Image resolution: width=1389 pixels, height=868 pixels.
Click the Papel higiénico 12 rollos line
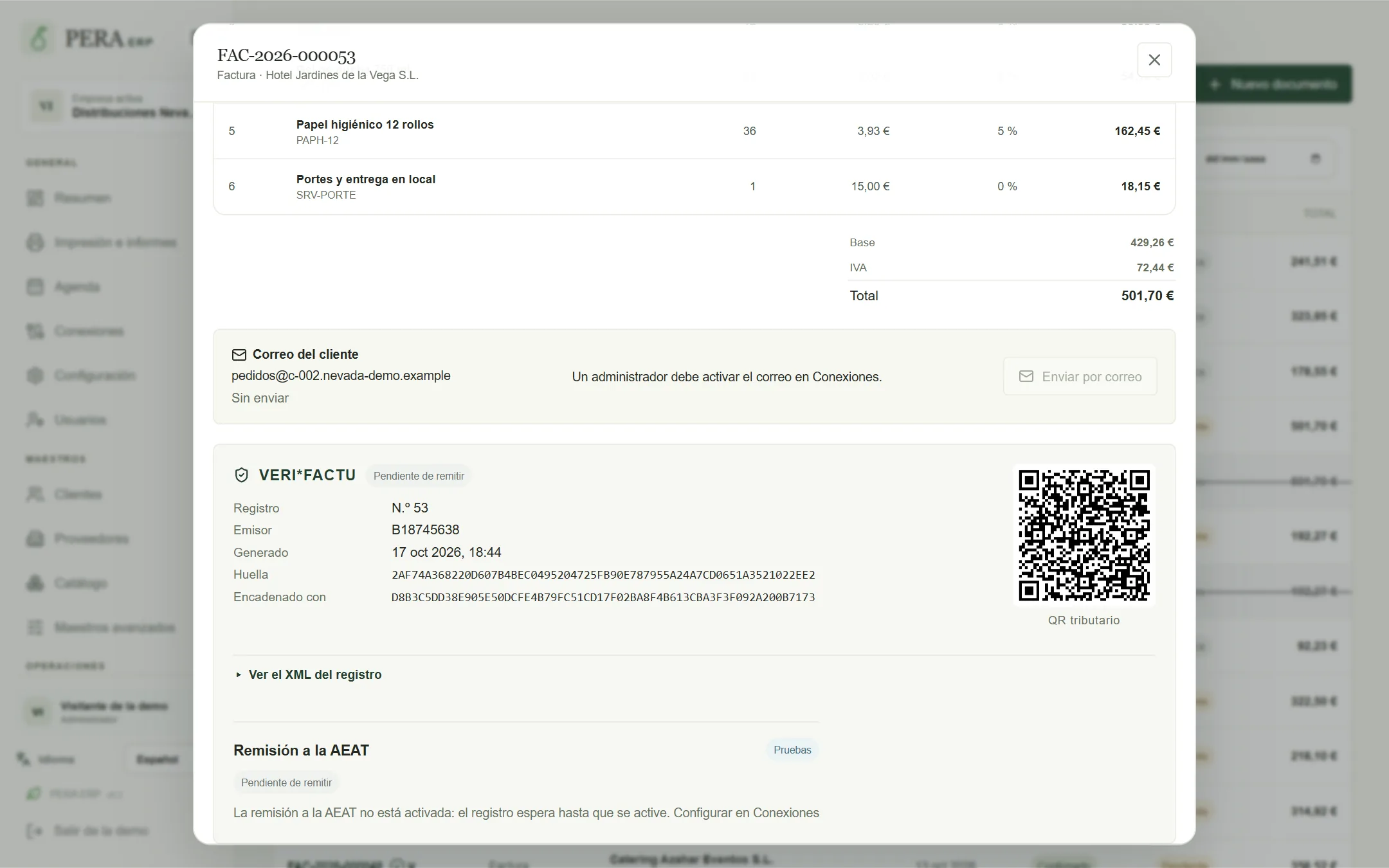694,131
